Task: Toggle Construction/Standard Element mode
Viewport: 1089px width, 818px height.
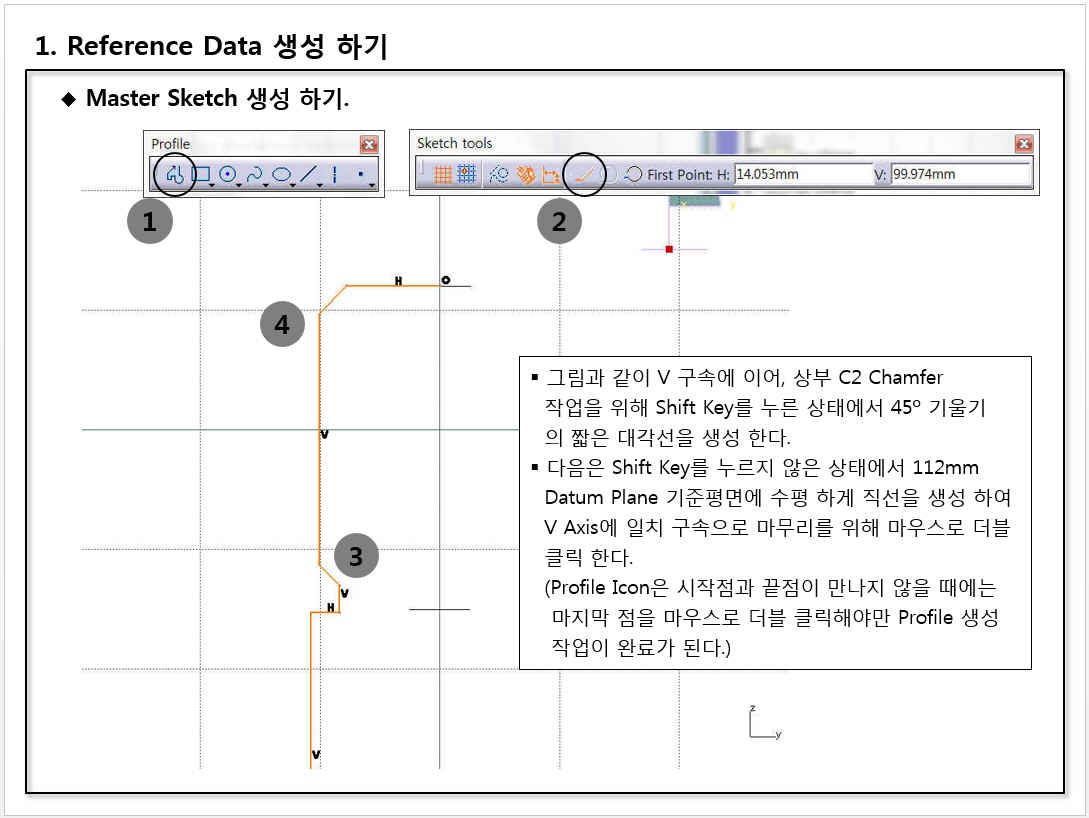Action: click(x=500, y=174)
